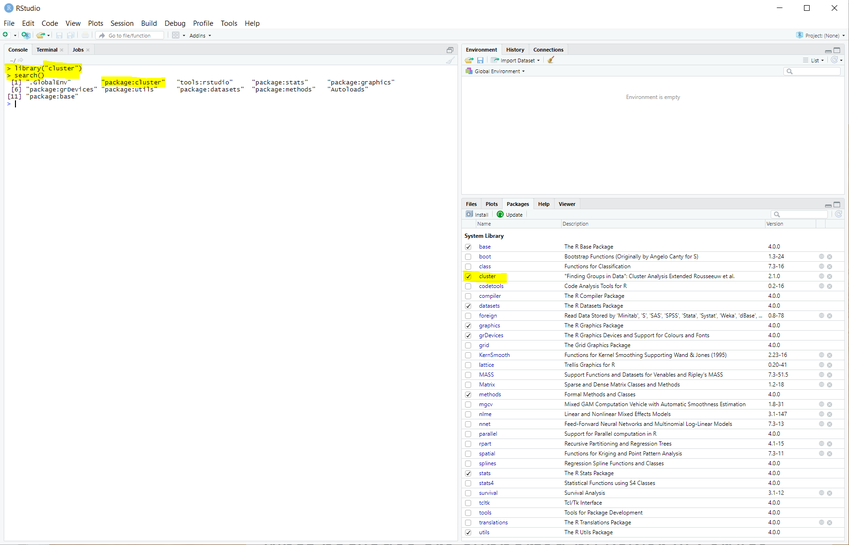
Task: Check the boot package checkbox
Action: [468, 257]
